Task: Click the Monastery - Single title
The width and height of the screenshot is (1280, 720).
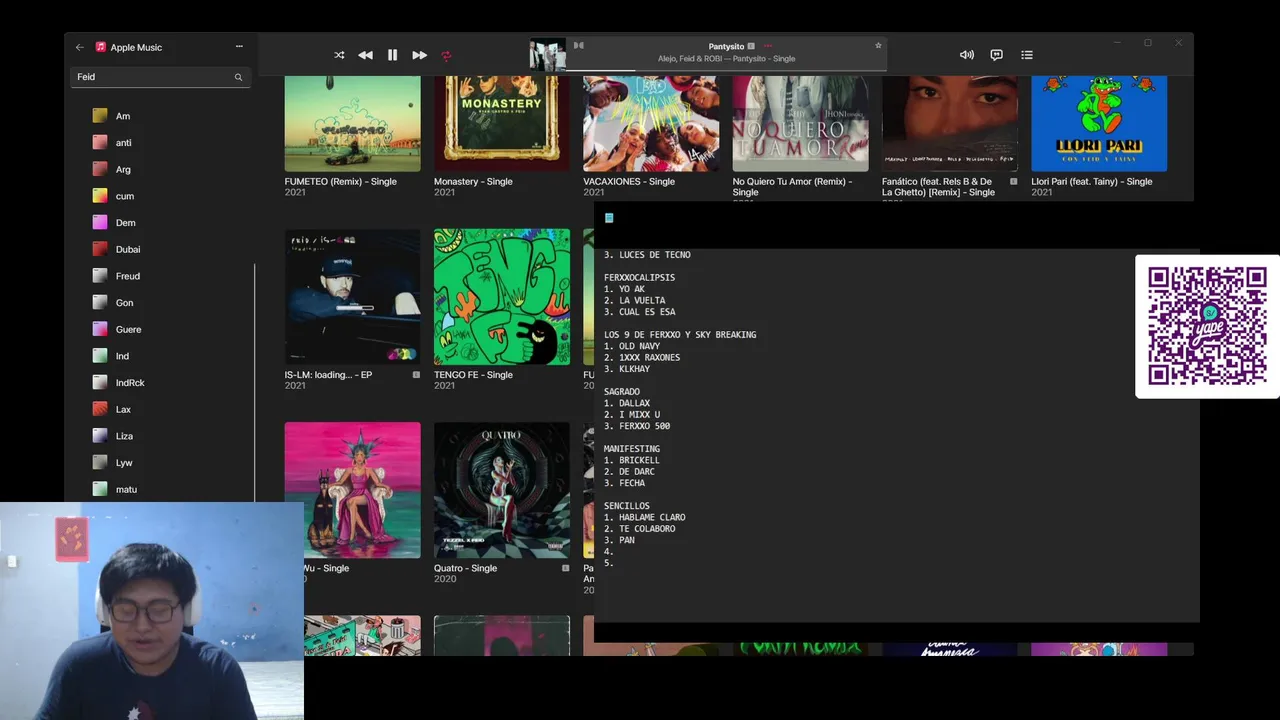Action: point(473,182)
